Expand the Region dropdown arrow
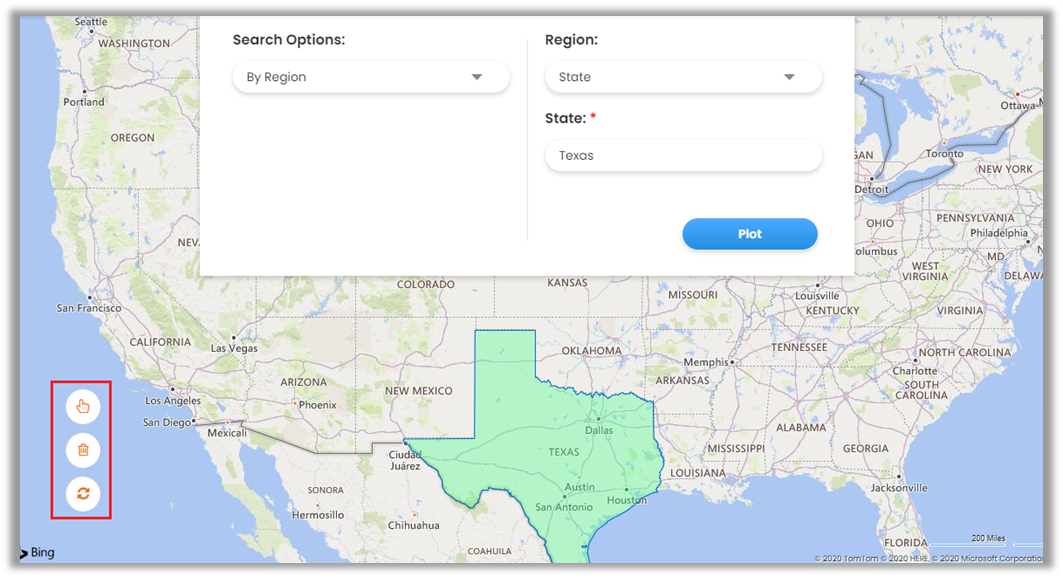The height and width of the screenshot is (578, 1063). tap(789, 77)
